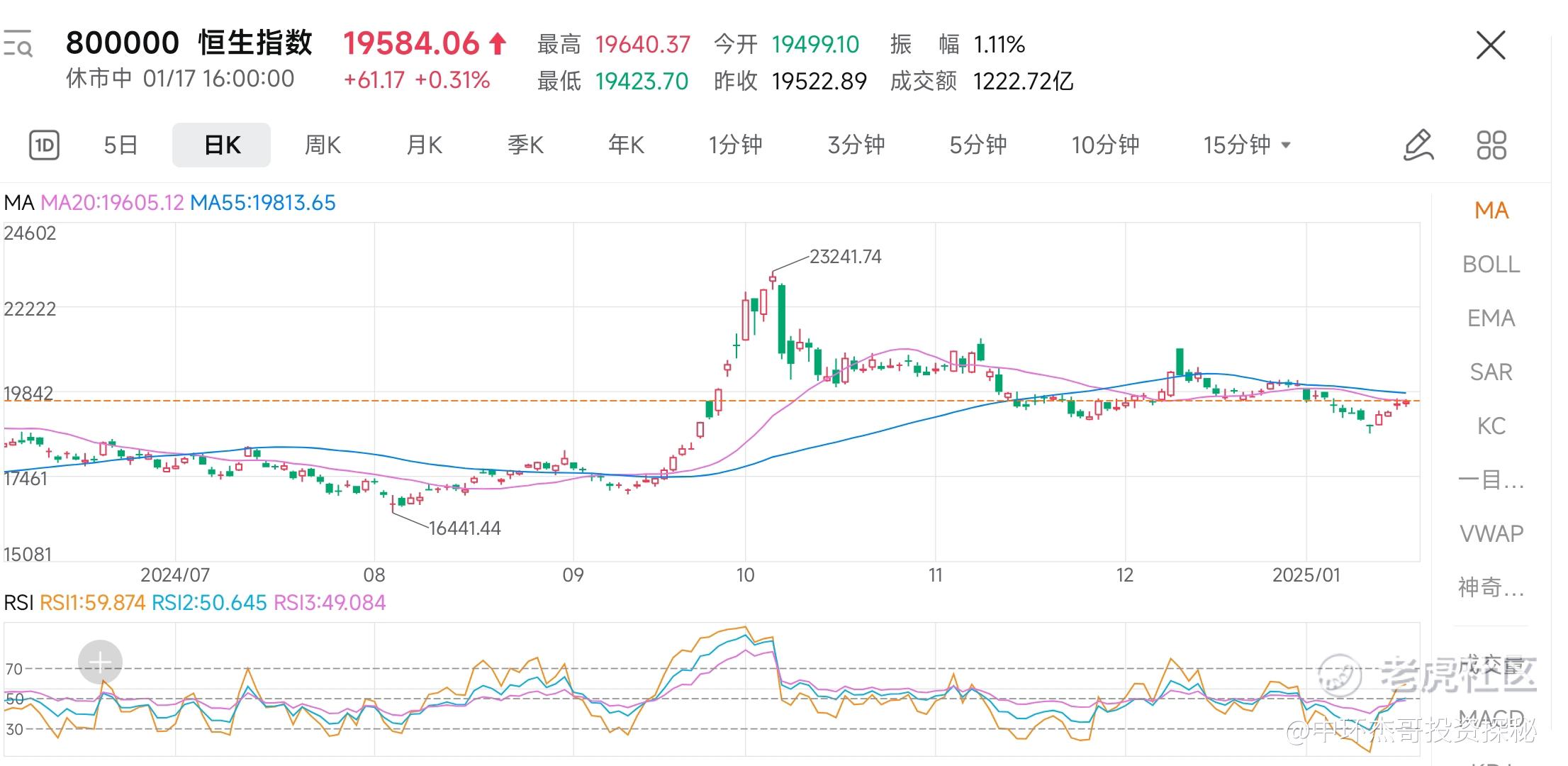Enable the EMA indicator overlay
The width and height of the screenshot is (1568, 766).
pos(1491,318)
